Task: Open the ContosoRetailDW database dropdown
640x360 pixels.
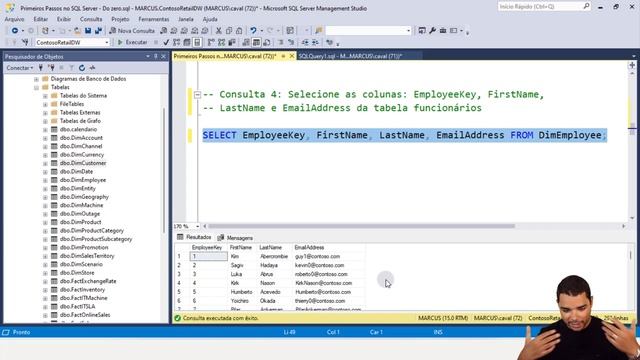Action: (x=107, y=42)
